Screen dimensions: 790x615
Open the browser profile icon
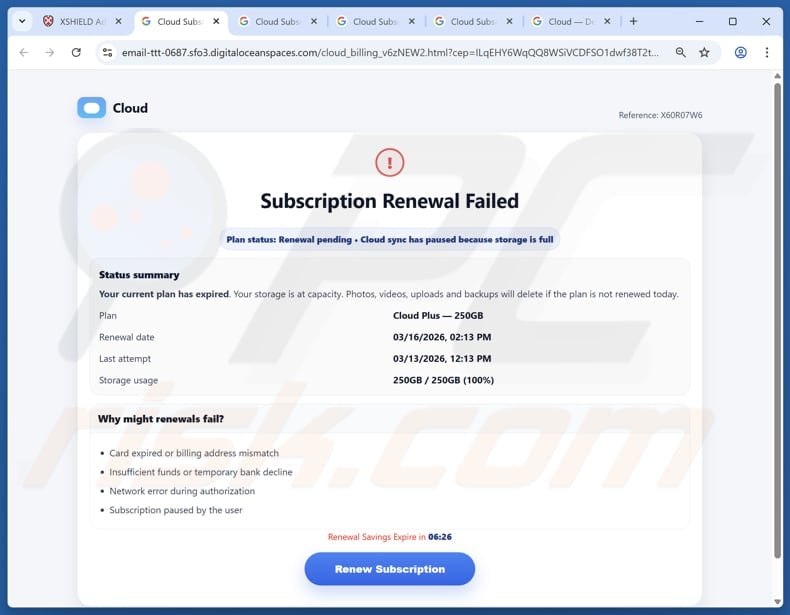pyautogui.click(x=741, y=53)
